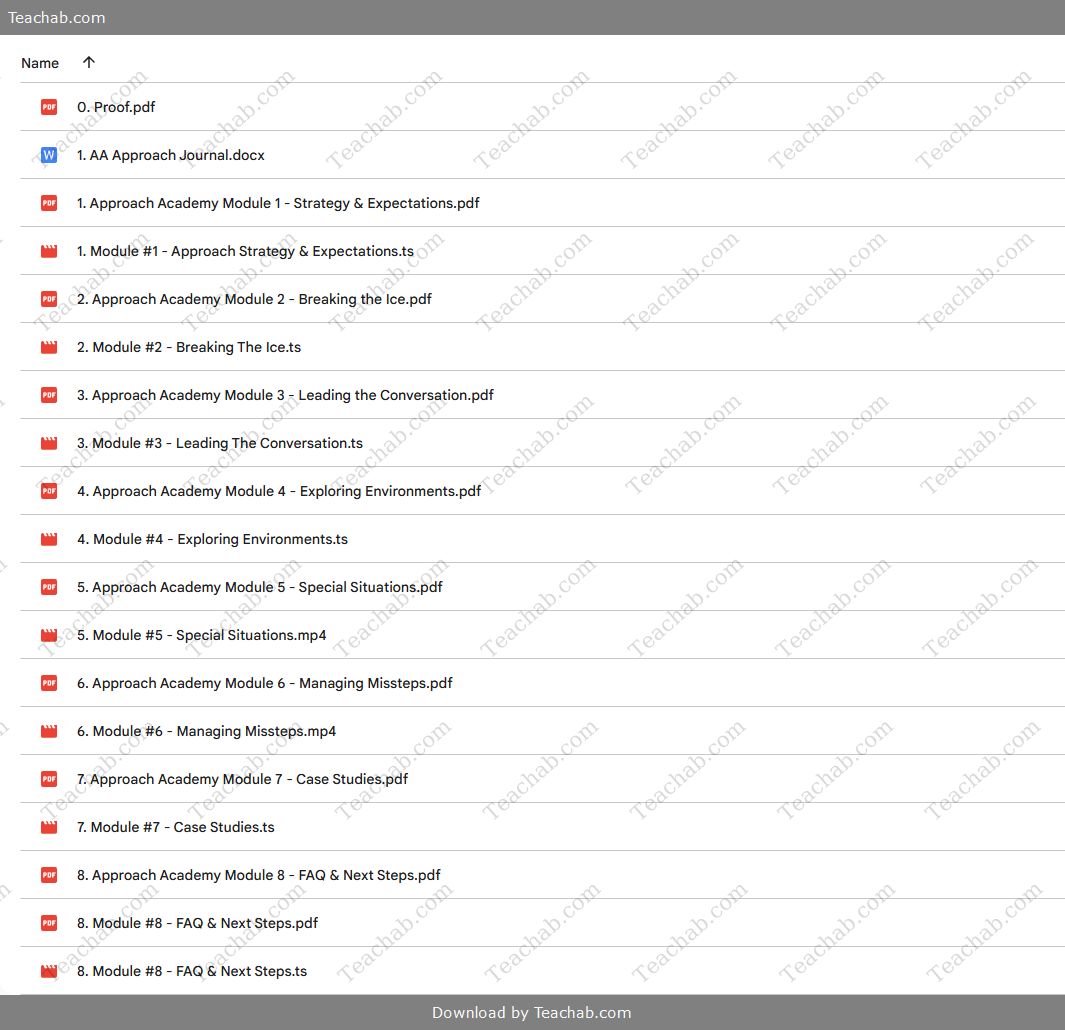Screen dimensions: 1065x1030
Task: Click the Download by Teachab.com footer
Action: [x=532, y=1012]
